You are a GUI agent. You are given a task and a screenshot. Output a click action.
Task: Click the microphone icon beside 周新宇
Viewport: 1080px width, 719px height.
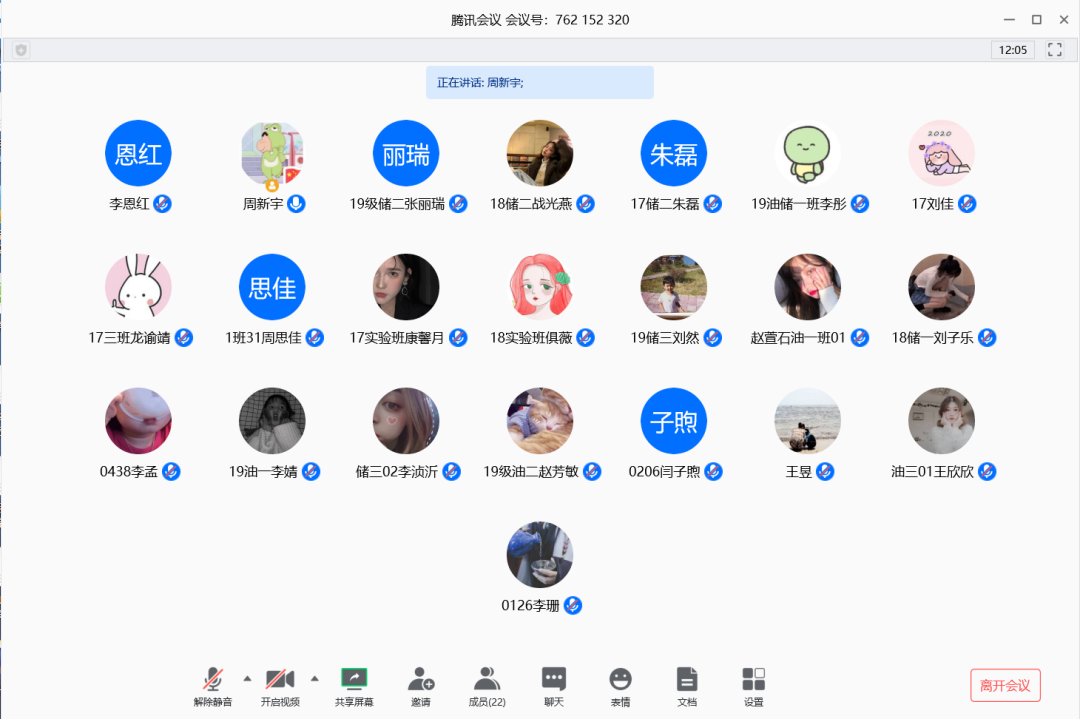pyautogui.click(x=296, y=204)
